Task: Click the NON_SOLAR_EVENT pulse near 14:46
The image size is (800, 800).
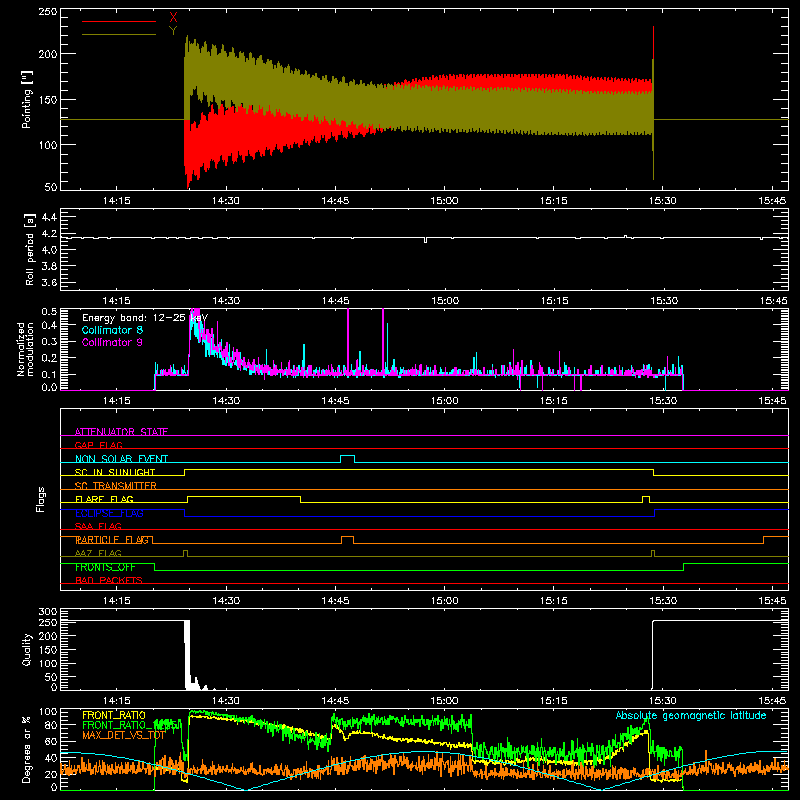Action: [x=347, y=459]
